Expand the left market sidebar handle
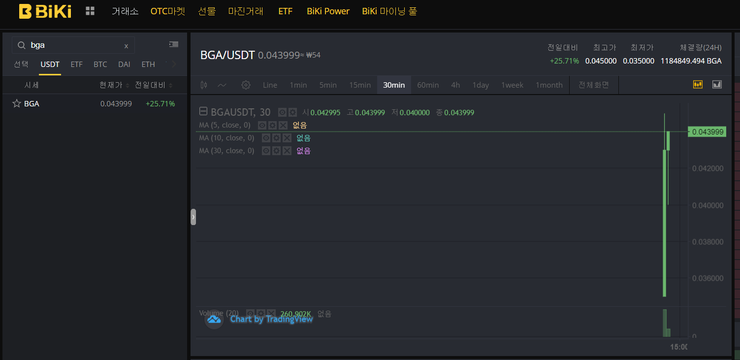The height and width of the screenshot is (360, 740). coord(193,217)
